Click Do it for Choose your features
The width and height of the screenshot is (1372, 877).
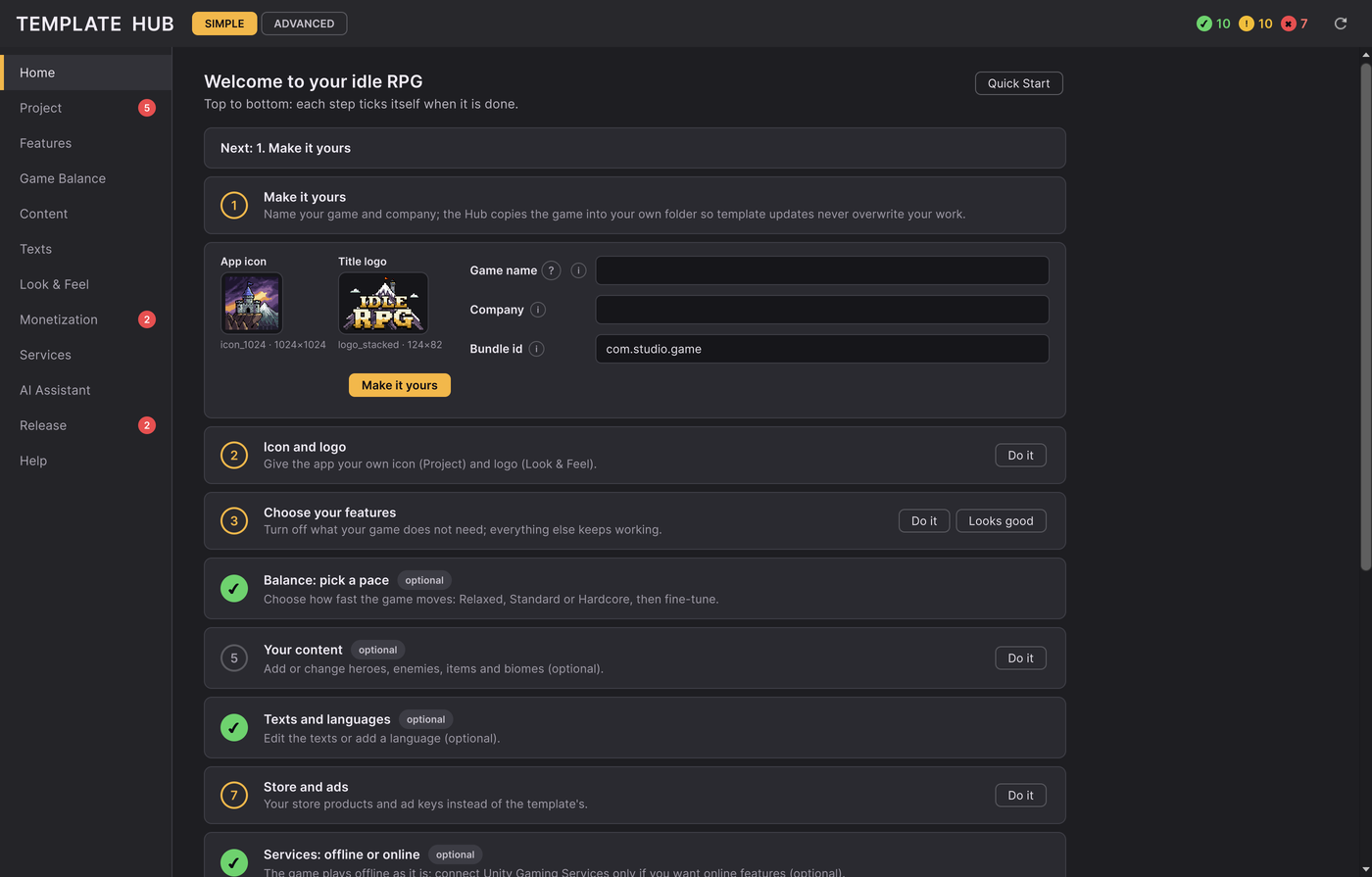[924, 520]
